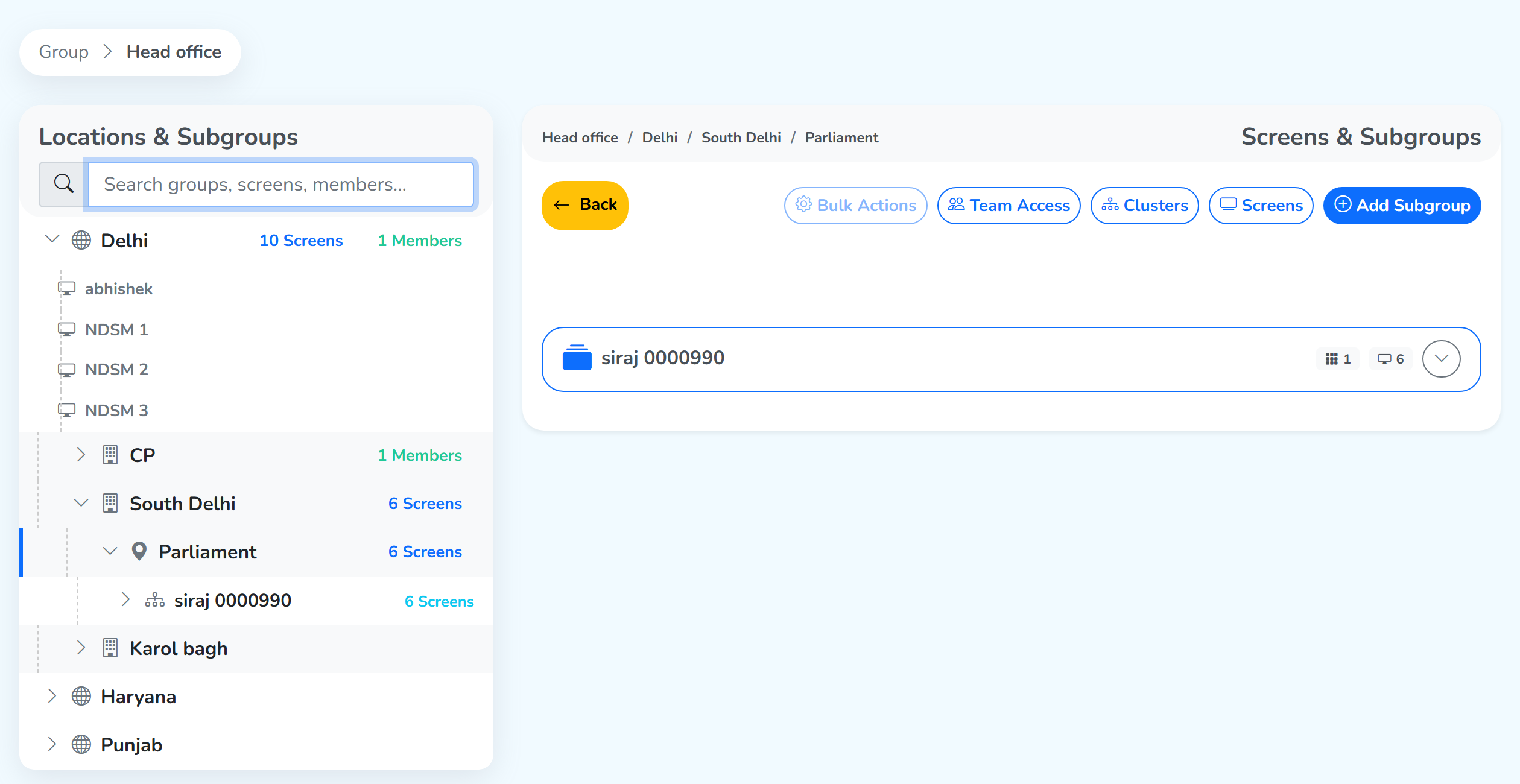Click Head office in the panel breadcrumb
This screenshot has height=784, width=1520.
point(580,138)
